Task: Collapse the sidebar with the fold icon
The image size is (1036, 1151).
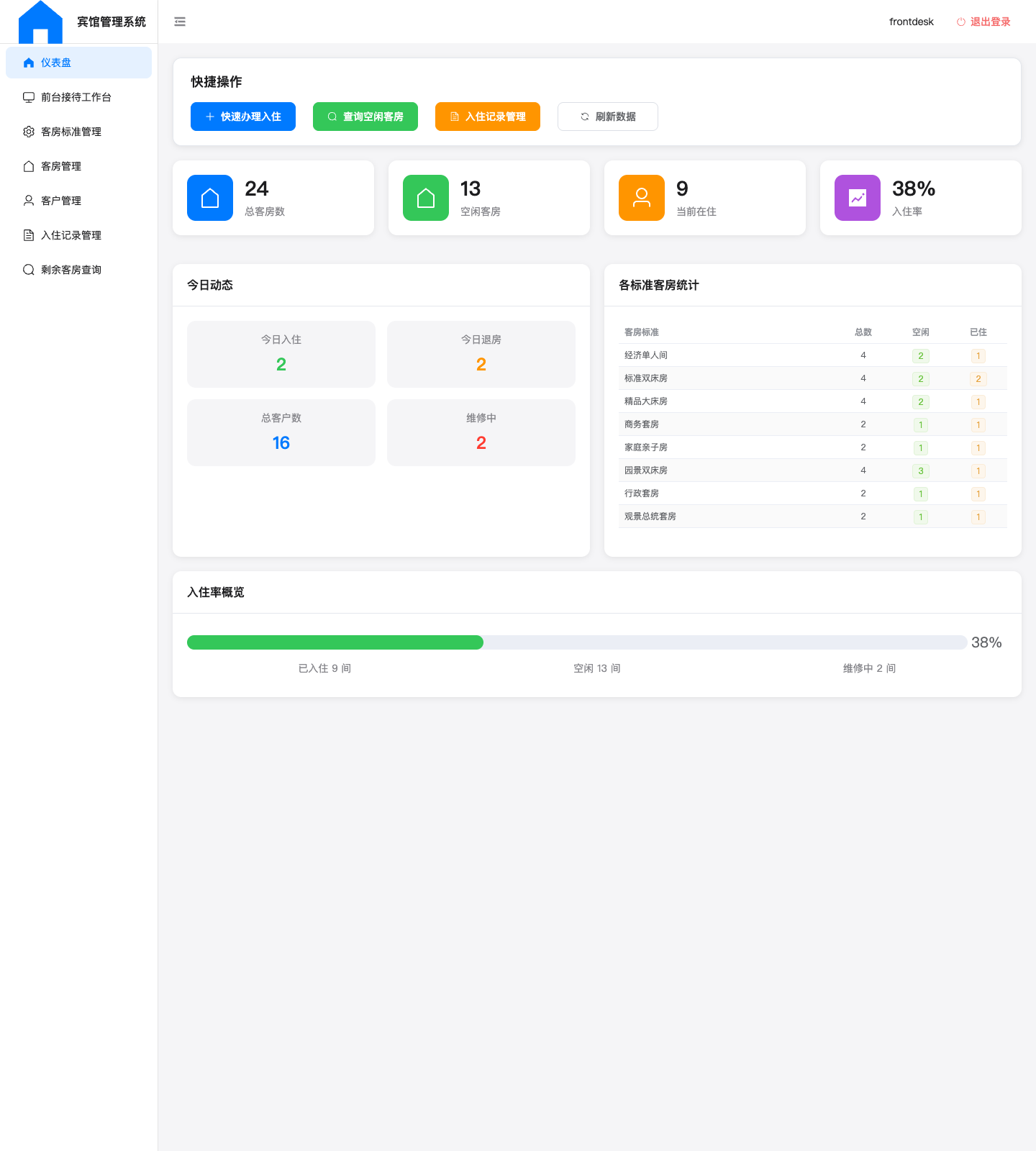Action: 180,22
